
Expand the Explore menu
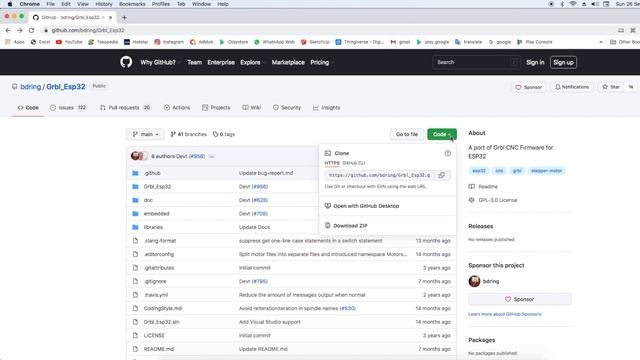252,62
